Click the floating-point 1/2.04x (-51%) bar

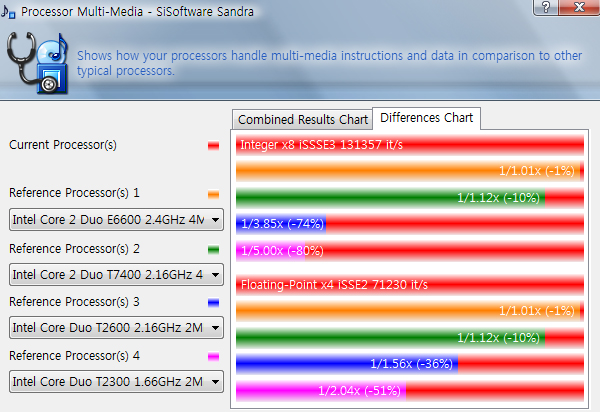point(321,391)
